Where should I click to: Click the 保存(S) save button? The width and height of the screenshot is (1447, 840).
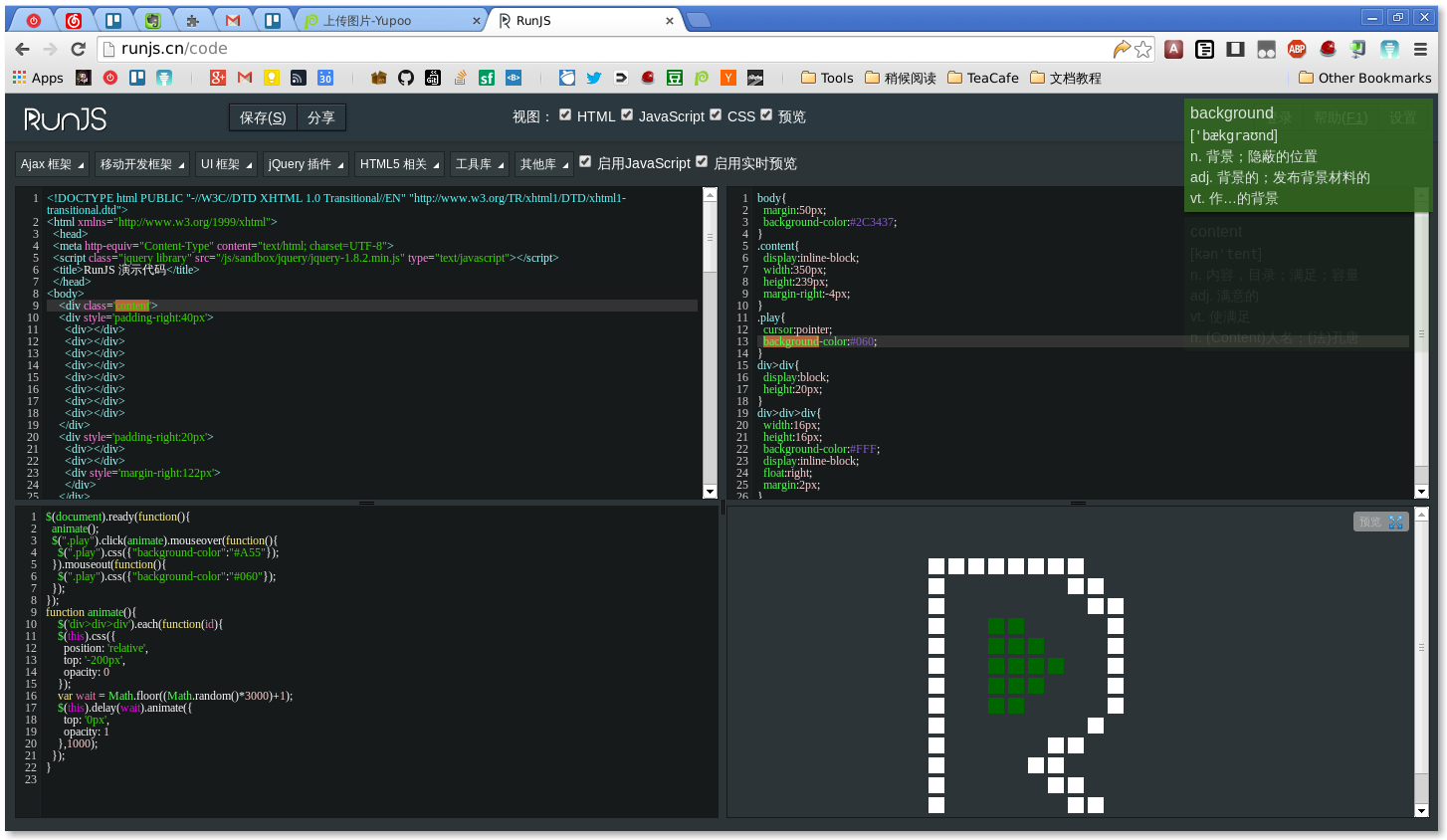coord(263,117)
